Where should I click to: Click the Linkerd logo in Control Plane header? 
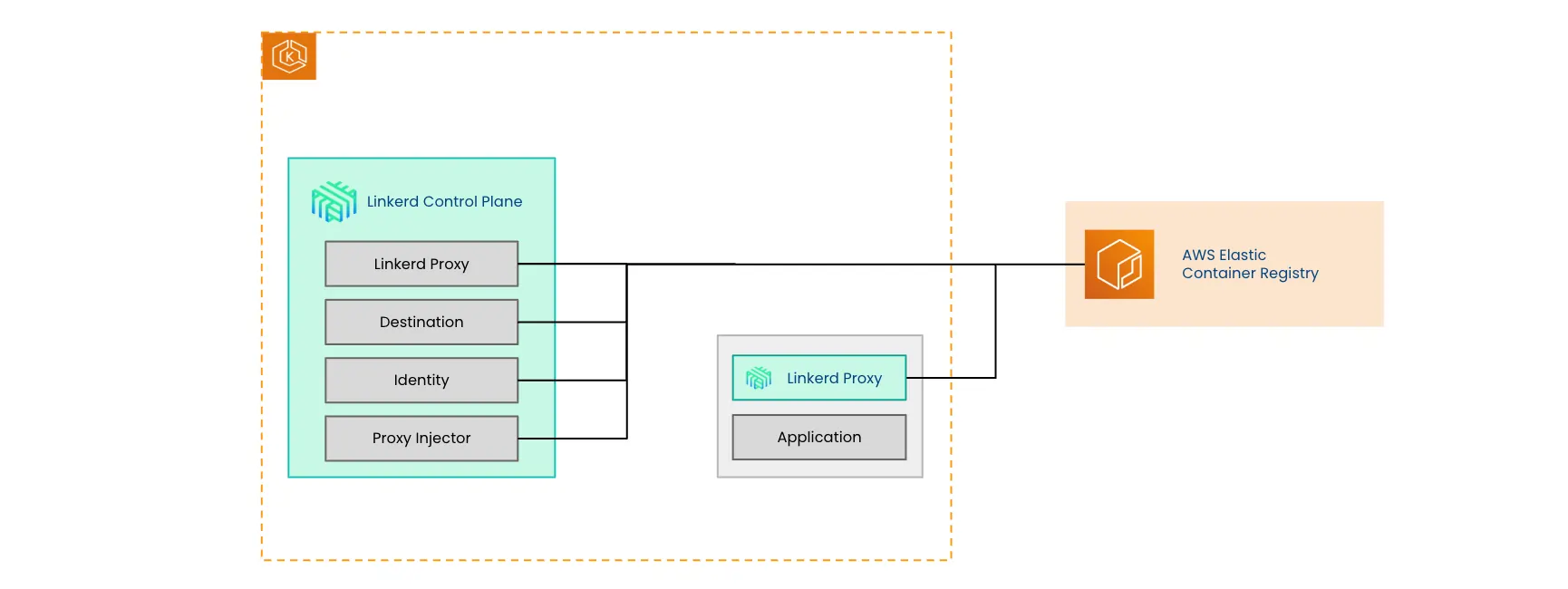[334, 201]
